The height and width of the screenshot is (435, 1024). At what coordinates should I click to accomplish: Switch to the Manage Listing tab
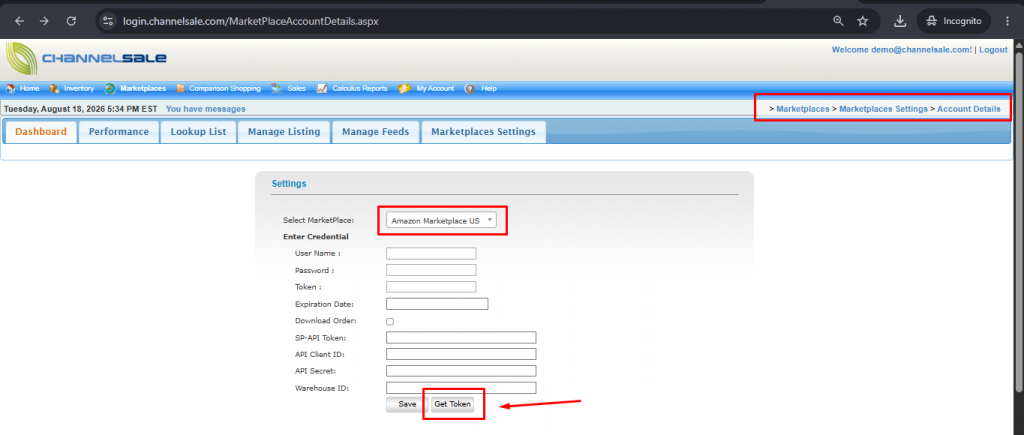[284, 132]
